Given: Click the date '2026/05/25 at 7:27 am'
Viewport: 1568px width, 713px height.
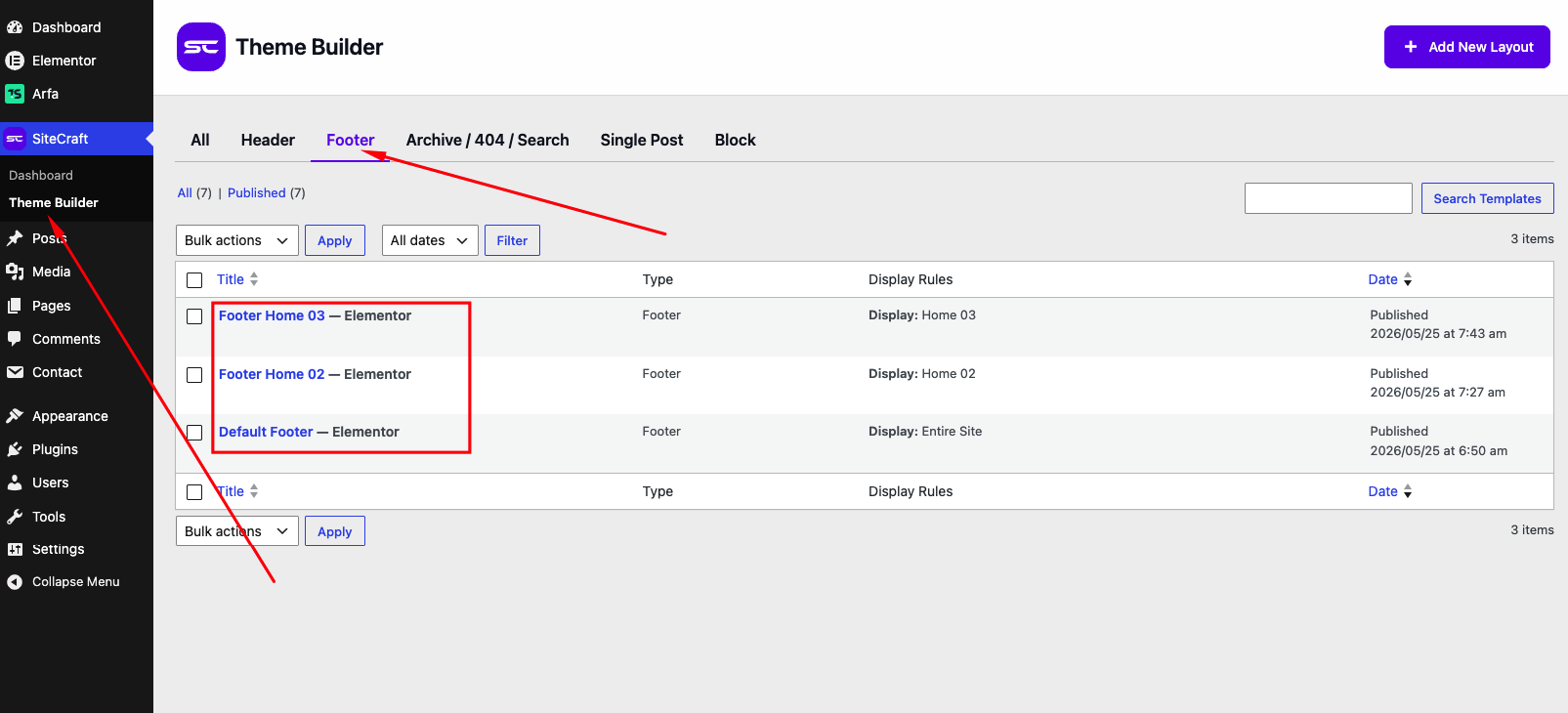Looking at the screenshot, I should (1437, 393).
